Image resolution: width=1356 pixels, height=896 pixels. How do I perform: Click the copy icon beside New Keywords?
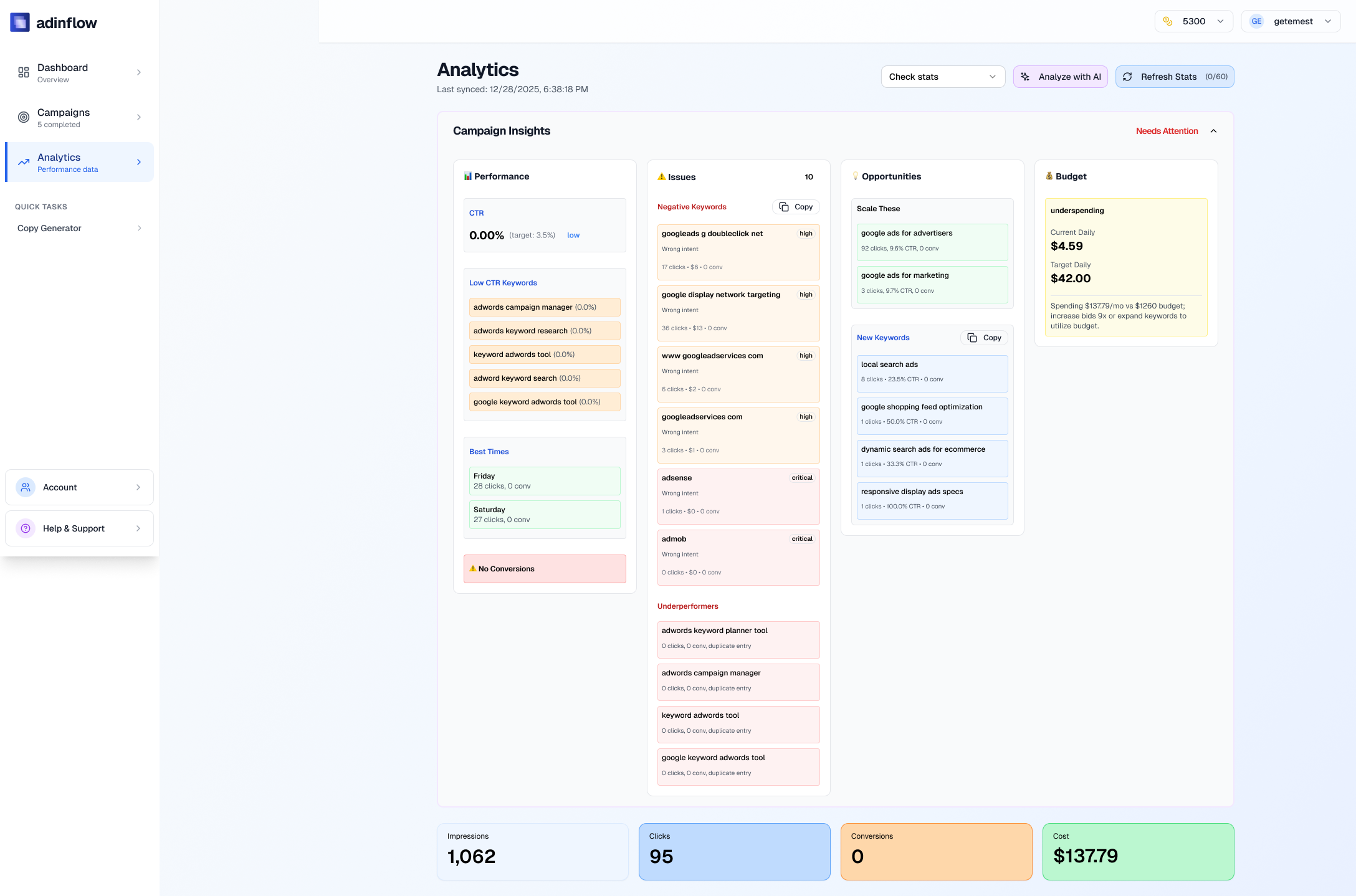[972, 337]
